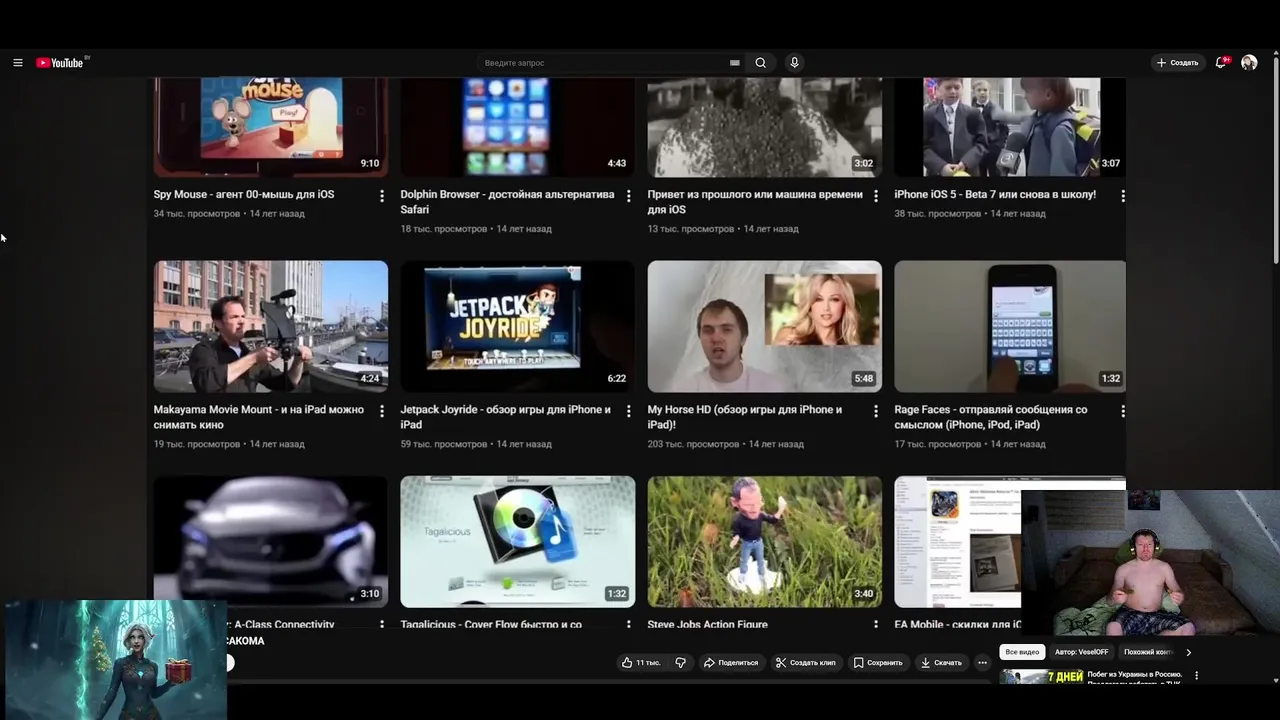This screenshot has width=1280, height=720.
Task: Like the video (11 тыс.)
Action: pyautogui.click(x=641, y=662)
